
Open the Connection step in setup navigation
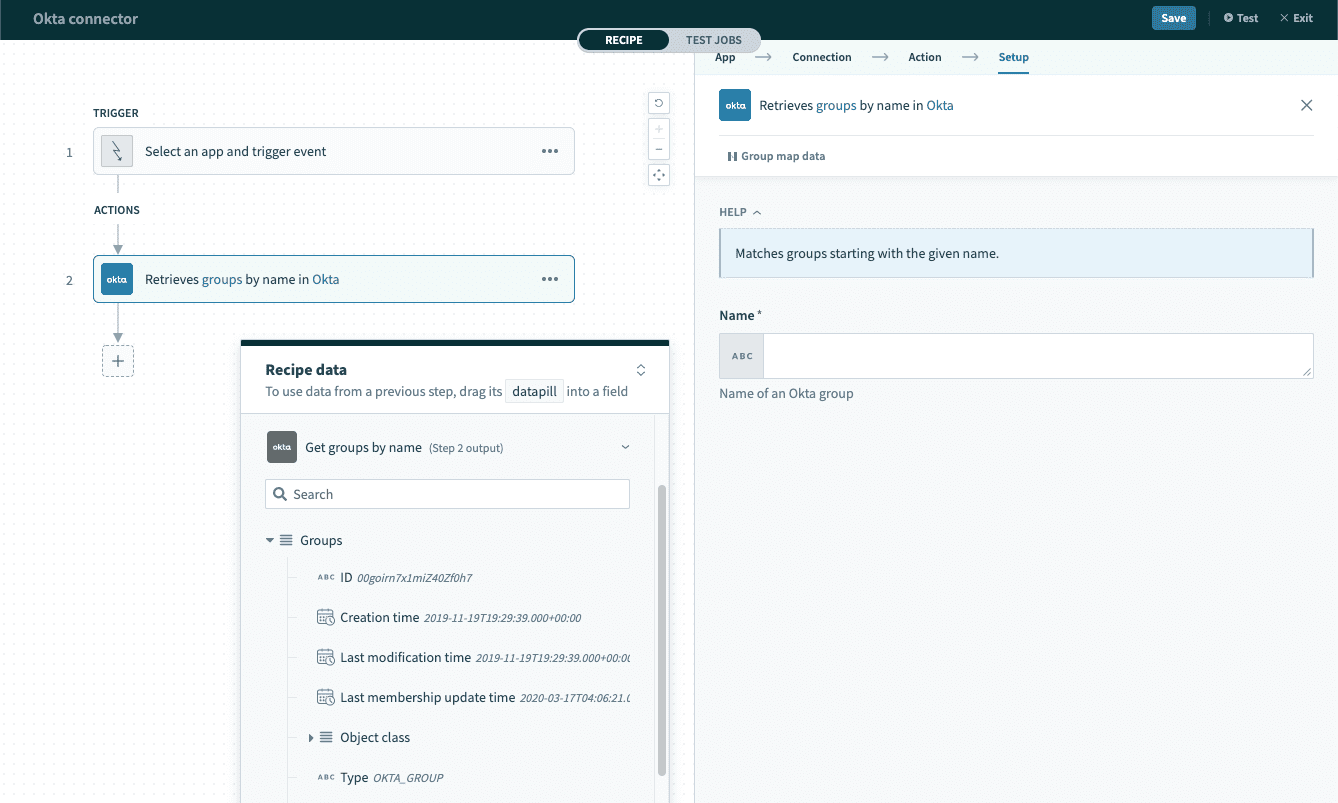pos(821,57)
